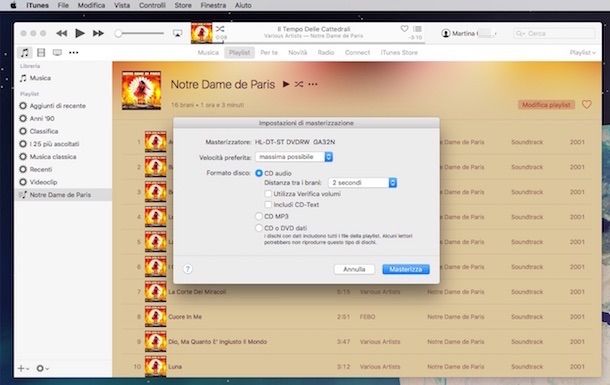The width and height of the screenshot is (610, 385).
Task: Shuffle the Notre Dame de Paris playlist
Action: click(x=299, y=84)
